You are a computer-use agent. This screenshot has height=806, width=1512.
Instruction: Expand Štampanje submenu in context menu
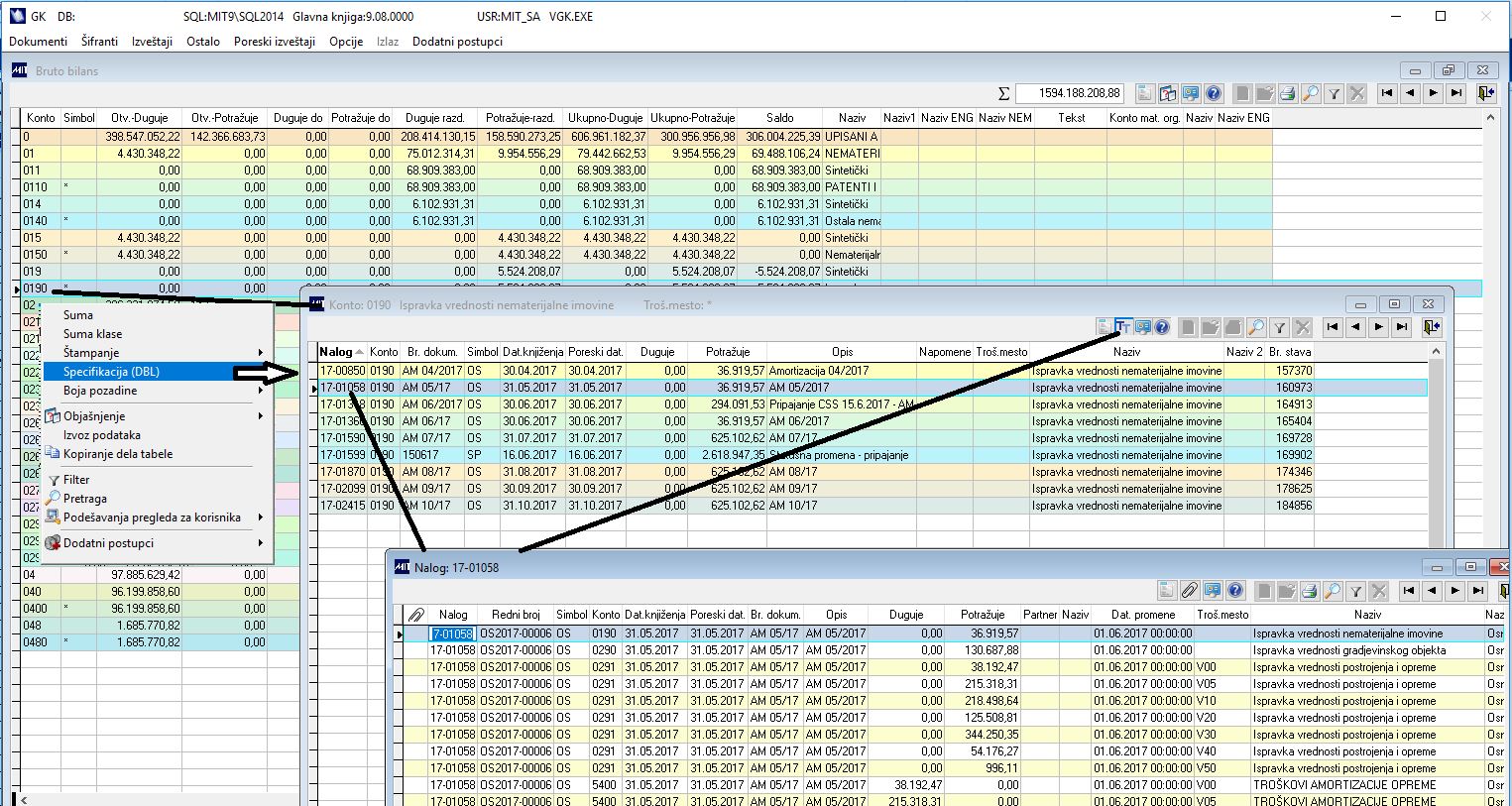(157, 353)
